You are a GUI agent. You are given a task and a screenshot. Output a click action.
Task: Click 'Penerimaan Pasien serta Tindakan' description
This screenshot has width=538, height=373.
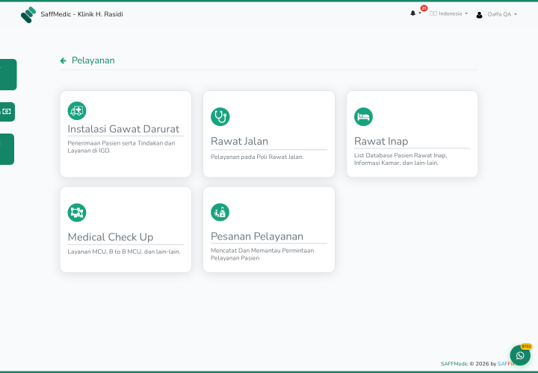(121, 147)
